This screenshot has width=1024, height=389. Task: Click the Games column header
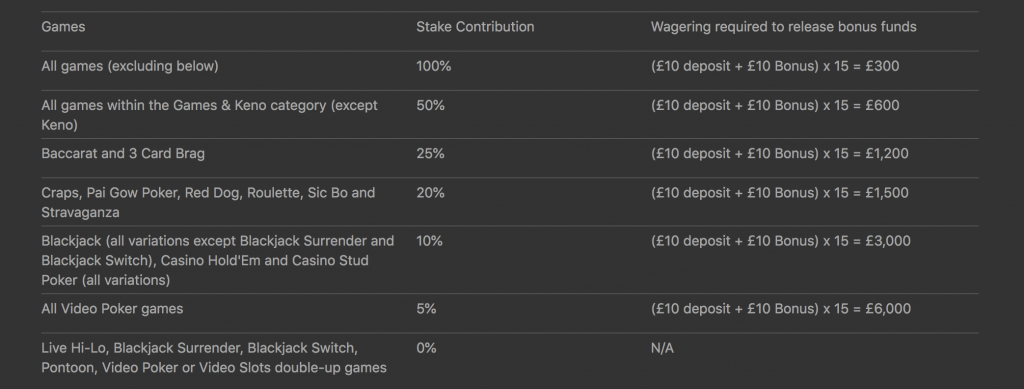click(63, 27)
